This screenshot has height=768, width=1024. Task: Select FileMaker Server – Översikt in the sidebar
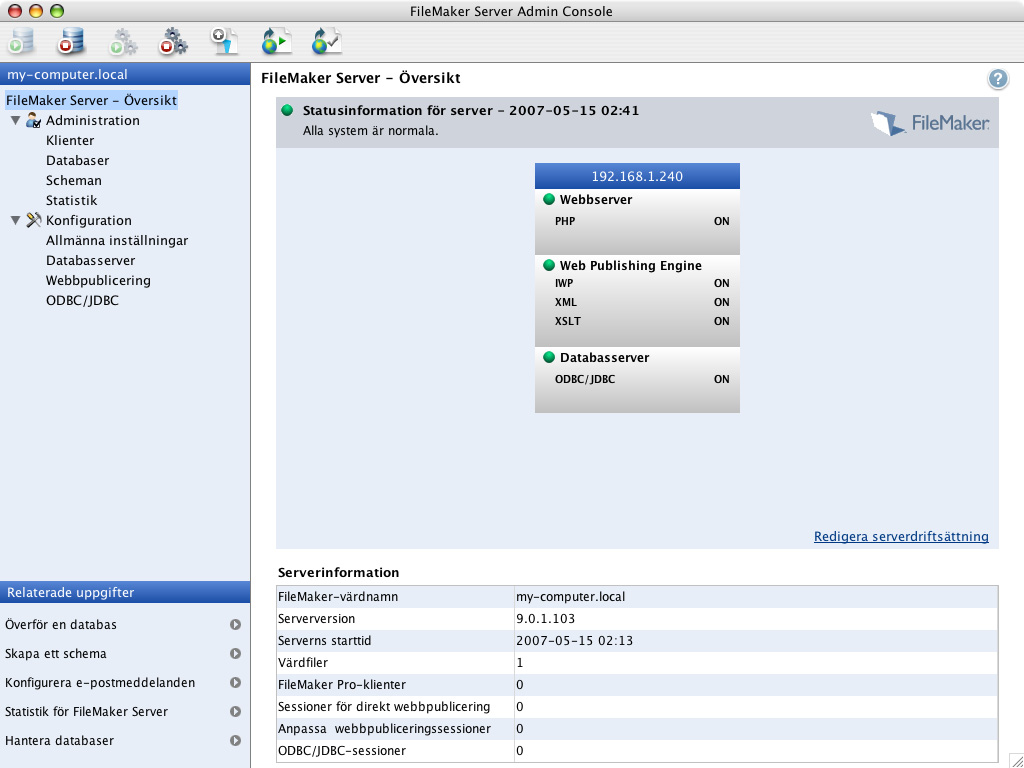[x=91, y=101]
